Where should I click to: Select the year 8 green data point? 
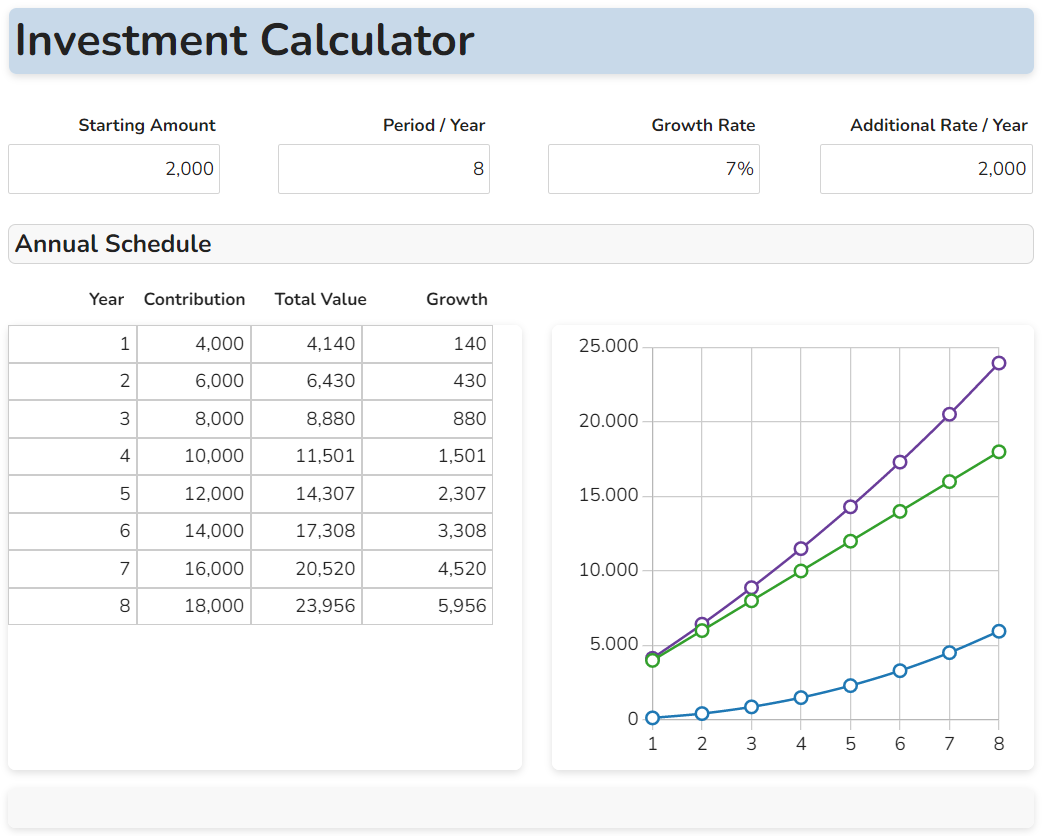pyautogui.click(x=998, y=452)
